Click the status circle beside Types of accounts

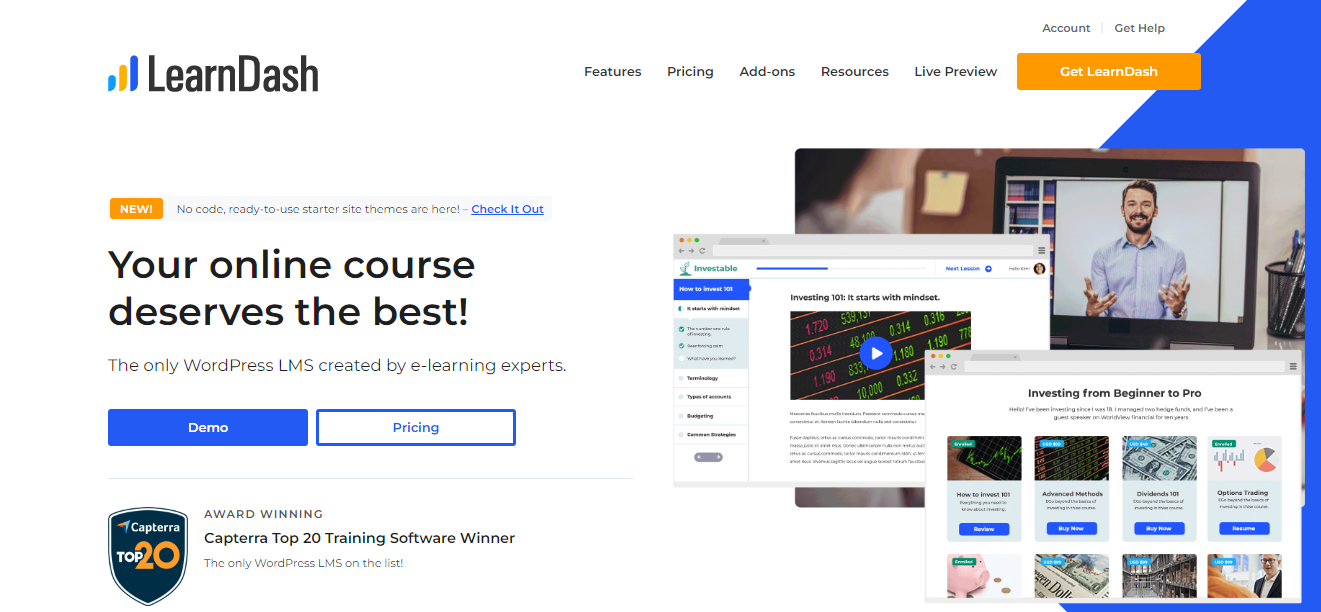681,397
